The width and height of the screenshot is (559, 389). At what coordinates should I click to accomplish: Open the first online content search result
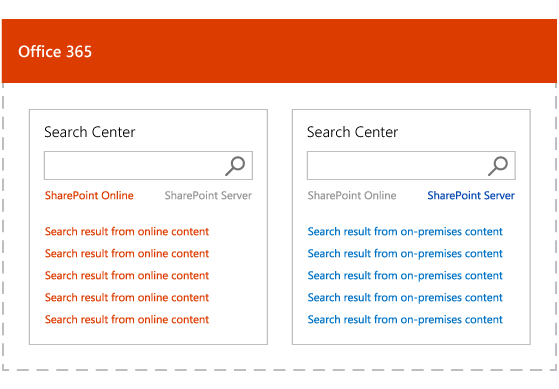tap(127, 231)
